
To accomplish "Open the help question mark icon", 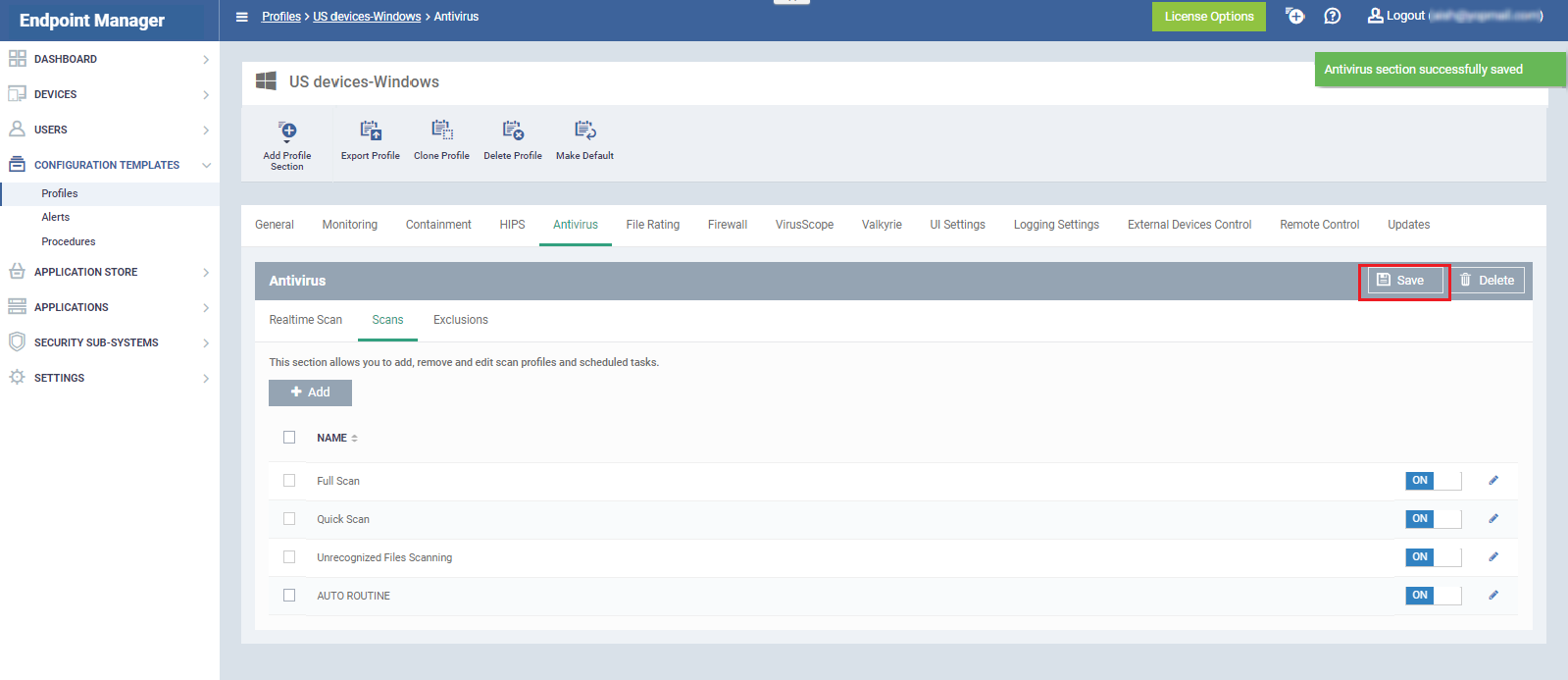I will point(1333,16).
